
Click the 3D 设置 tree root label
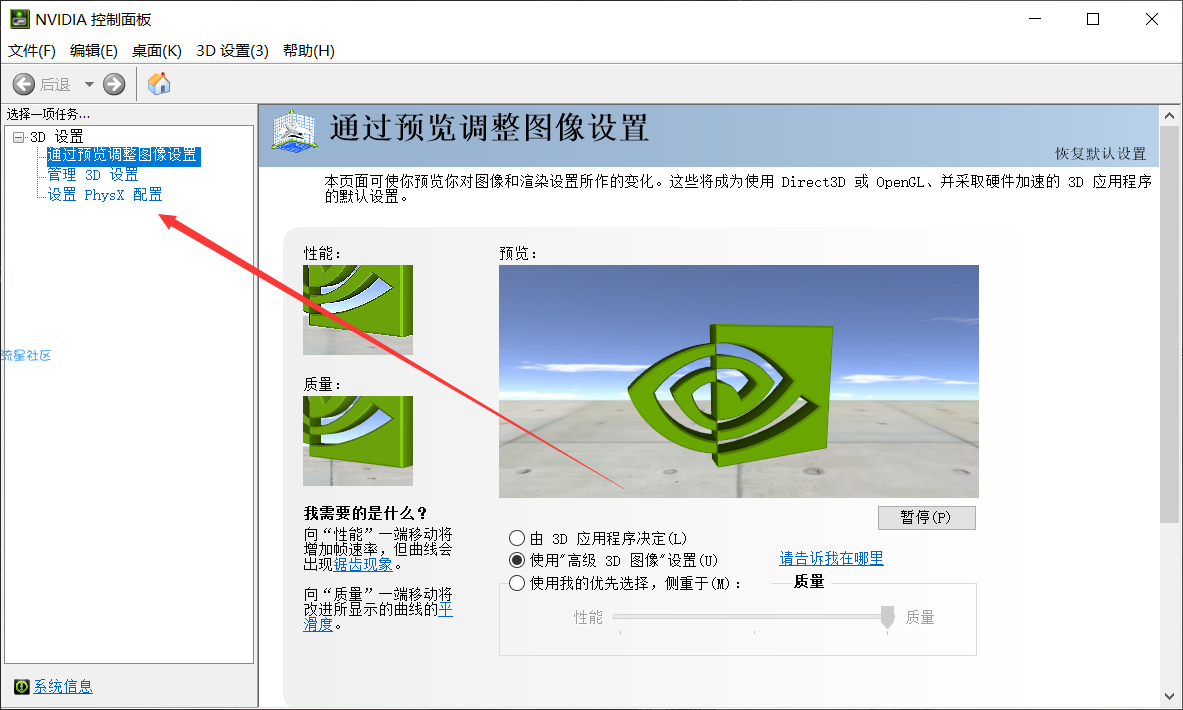57,137
